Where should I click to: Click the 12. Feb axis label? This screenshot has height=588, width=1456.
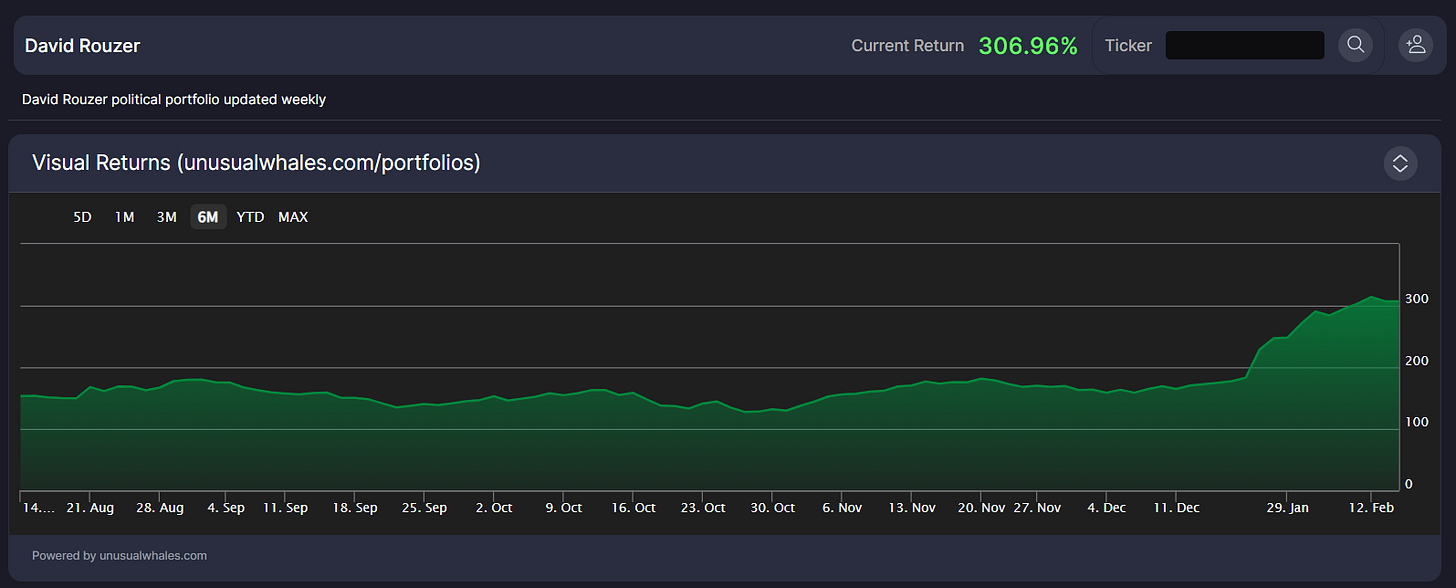pos(1370,508)
